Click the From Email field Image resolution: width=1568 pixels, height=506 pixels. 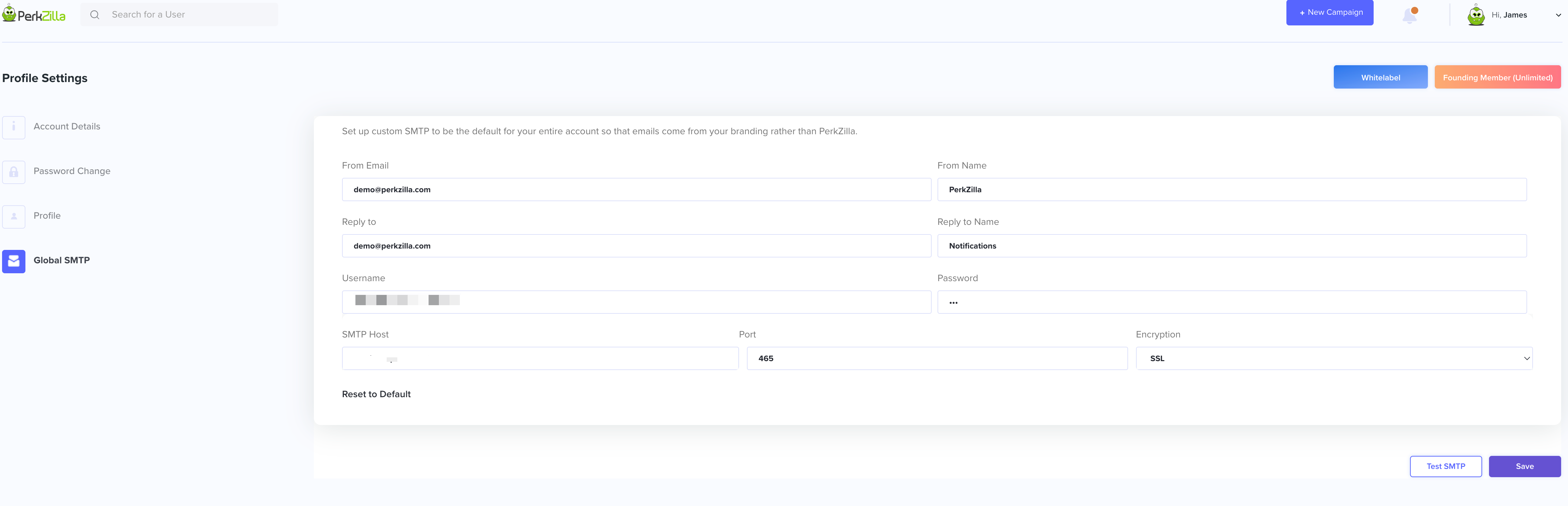(x=636, y=189)
